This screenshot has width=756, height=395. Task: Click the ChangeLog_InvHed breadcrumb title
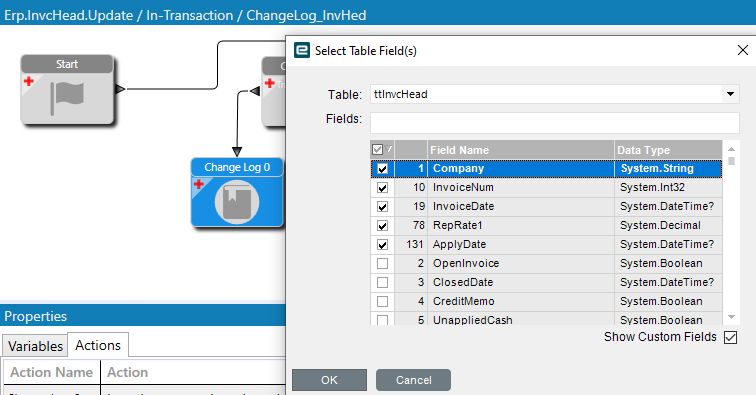pyautogui.click(x=306, y=15)
